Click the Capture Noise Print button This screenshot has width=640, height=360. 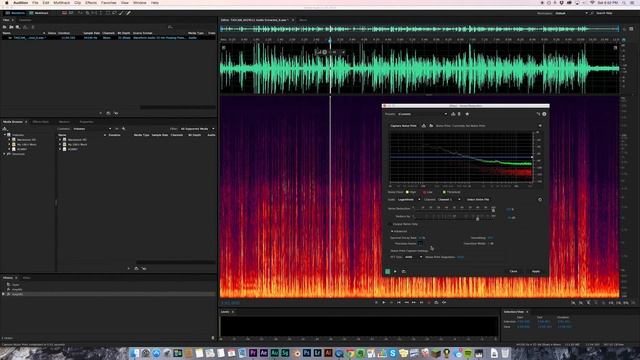click(x=403, y=126)
